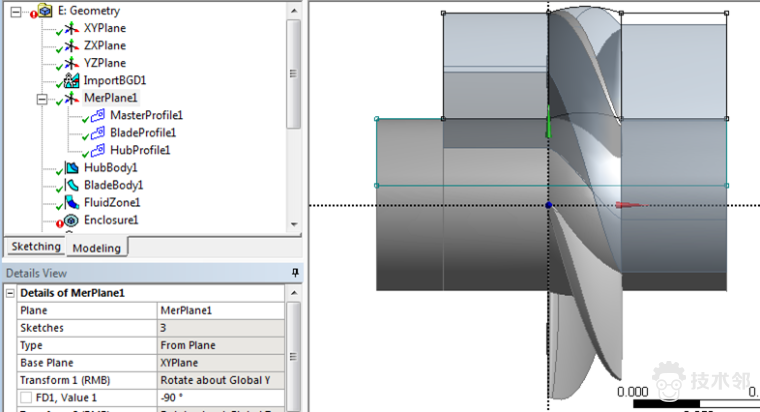Click the Base Plane value XYPlane
Screen dimensions: 760x412
(221, 363)
